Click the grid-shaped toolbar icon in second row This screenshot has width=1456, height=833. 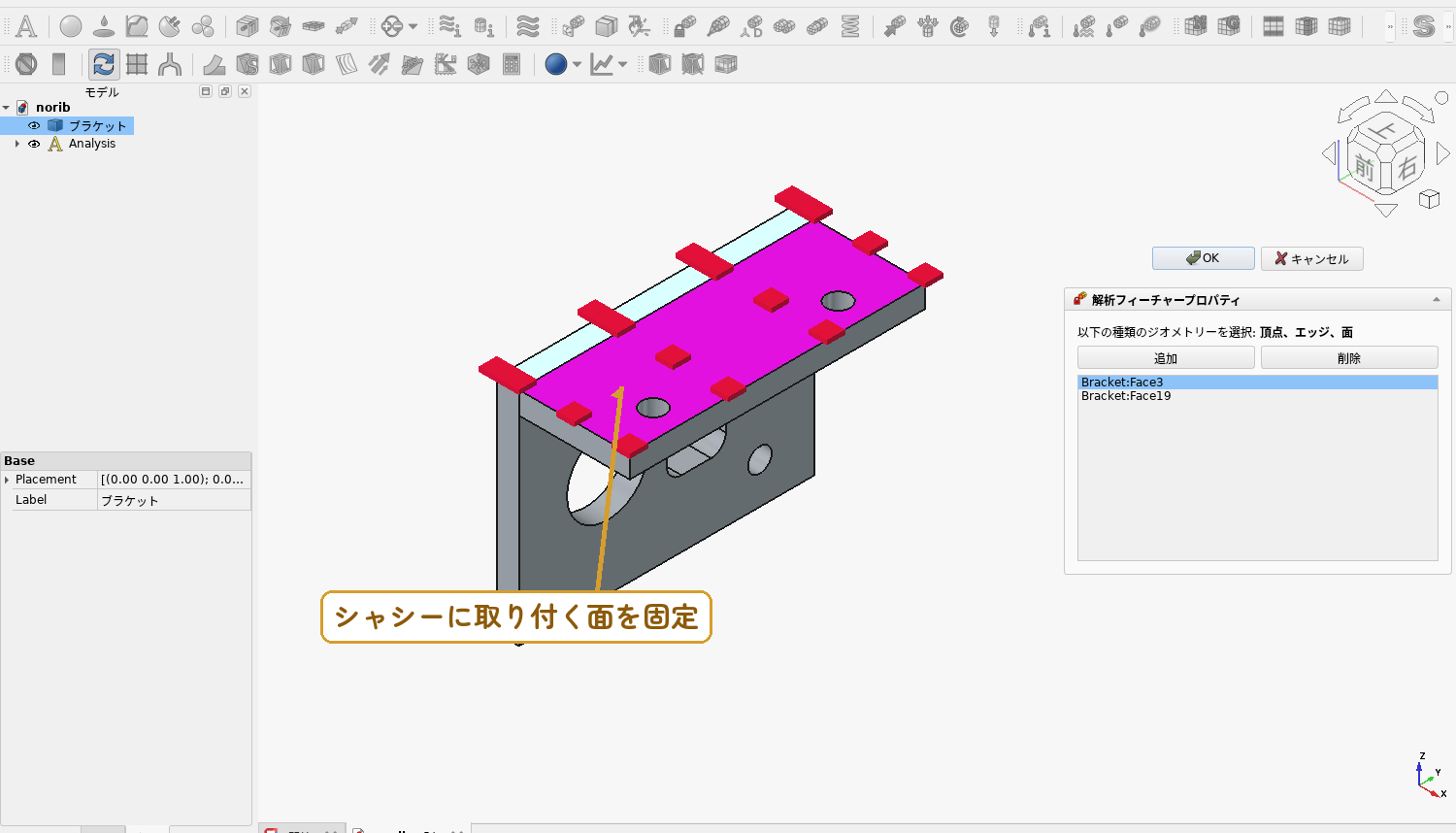click(137, 64)
